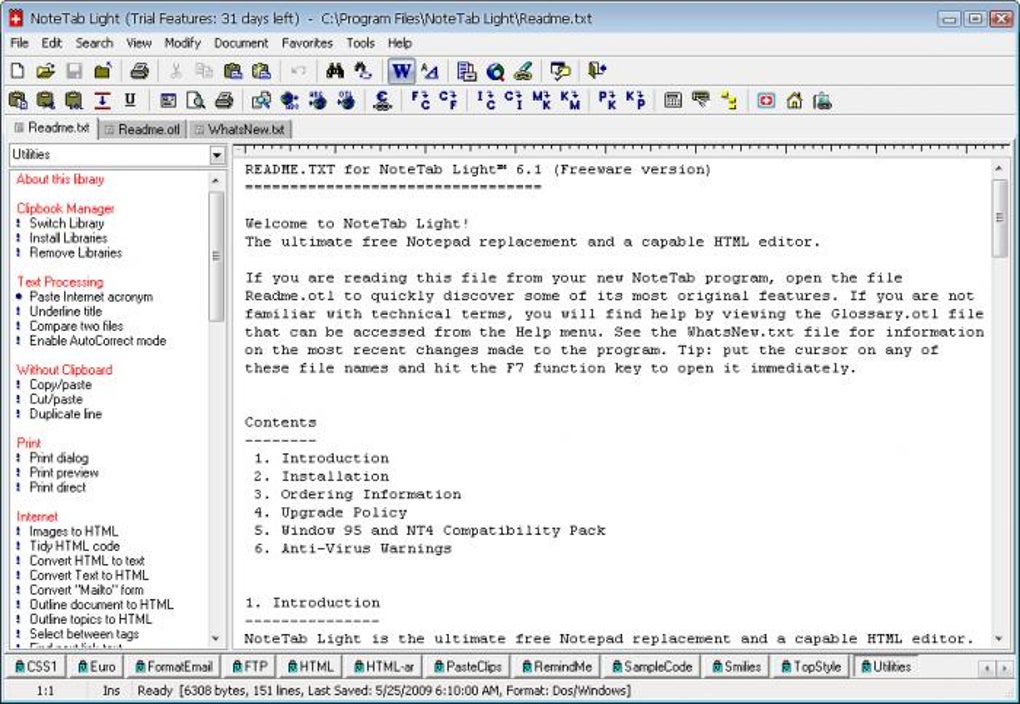Click the About this library heading
The image size is (1020, 704).
60,180
